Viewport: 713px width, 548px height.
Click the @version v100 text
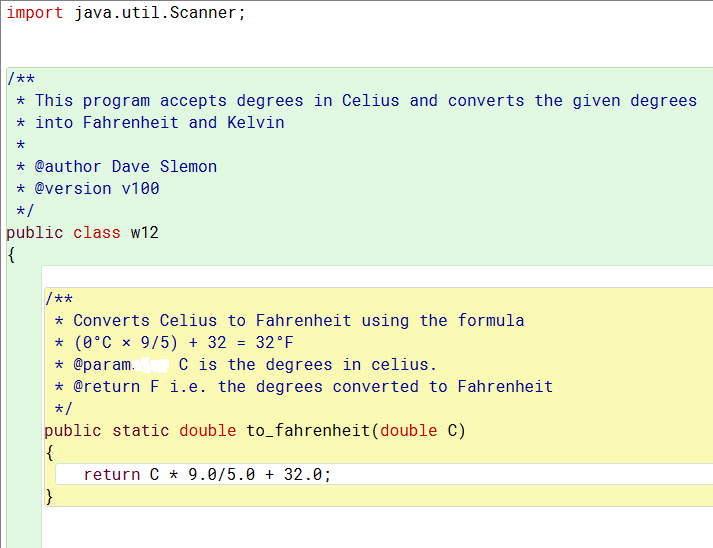tap(97, 189)
